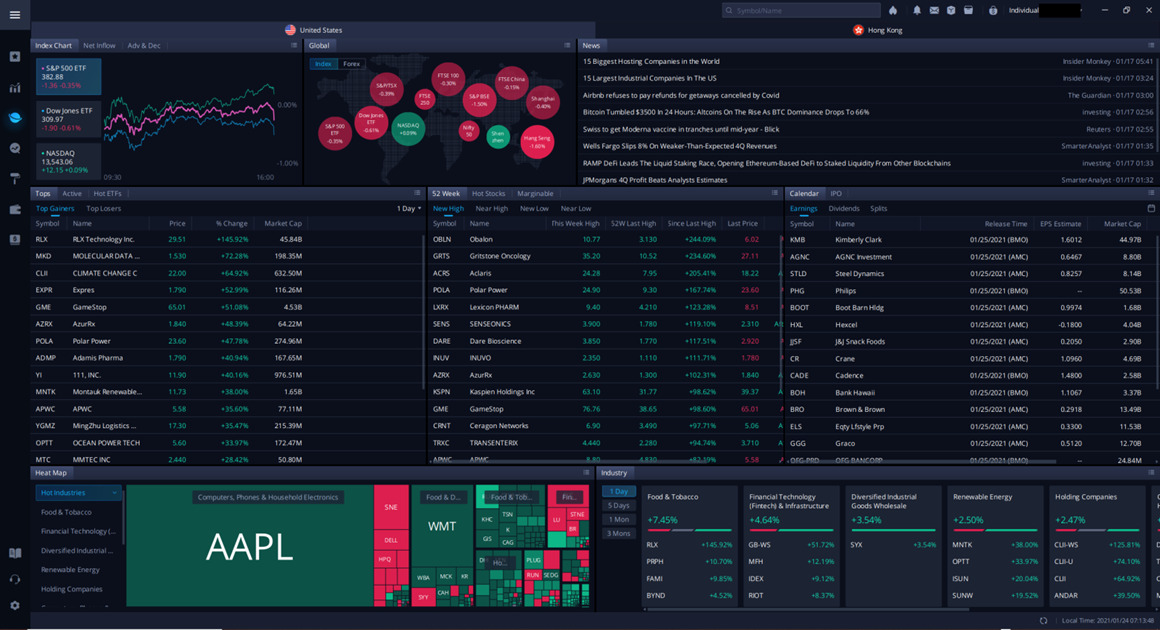The image size is (1160, 630).
Task: Open the News panel options icon
Action: click(x=1151, y=45)
